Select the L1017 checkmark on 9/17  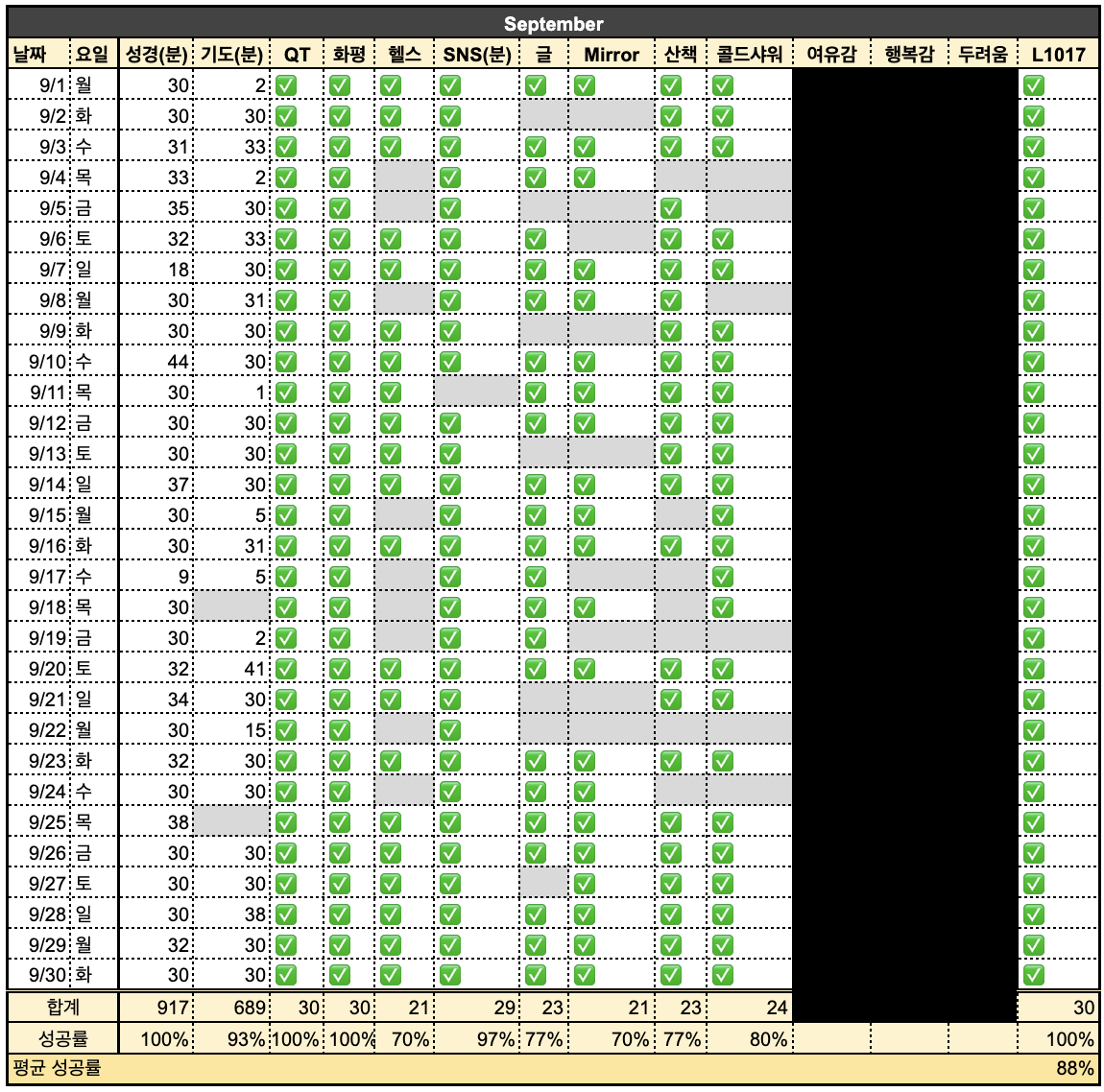pyautogui.click(x=1032, y=576)
